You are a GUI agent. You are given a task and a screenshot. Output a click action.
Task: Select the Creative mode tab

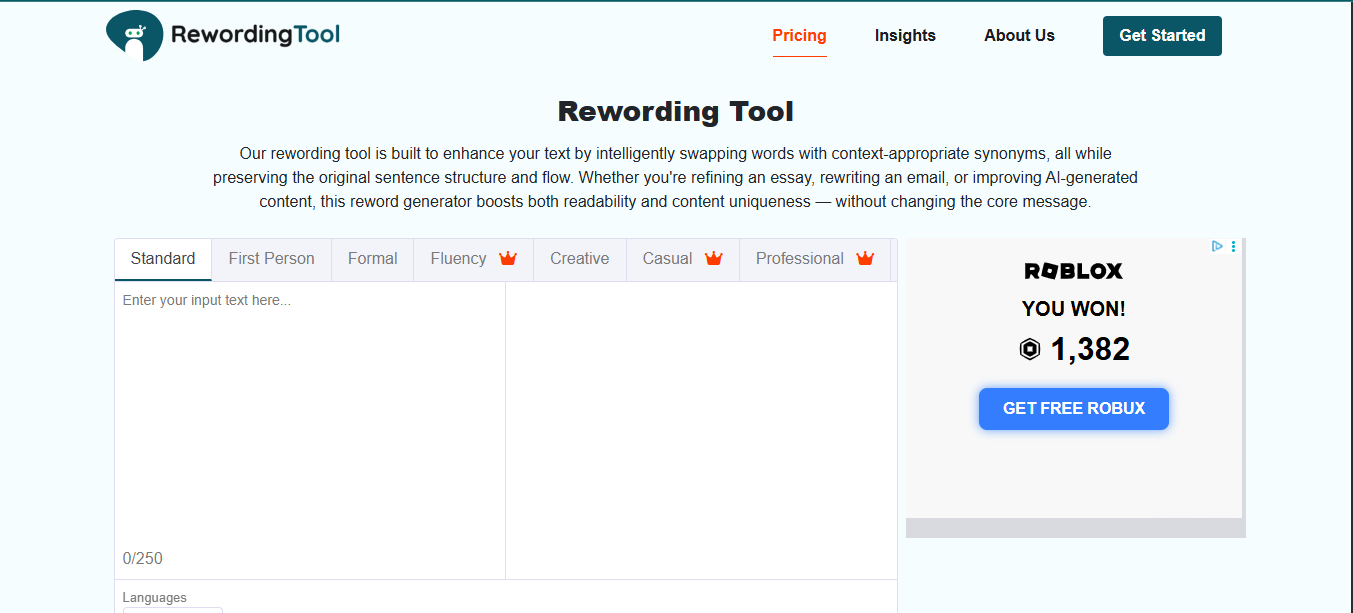coord(580,259)
